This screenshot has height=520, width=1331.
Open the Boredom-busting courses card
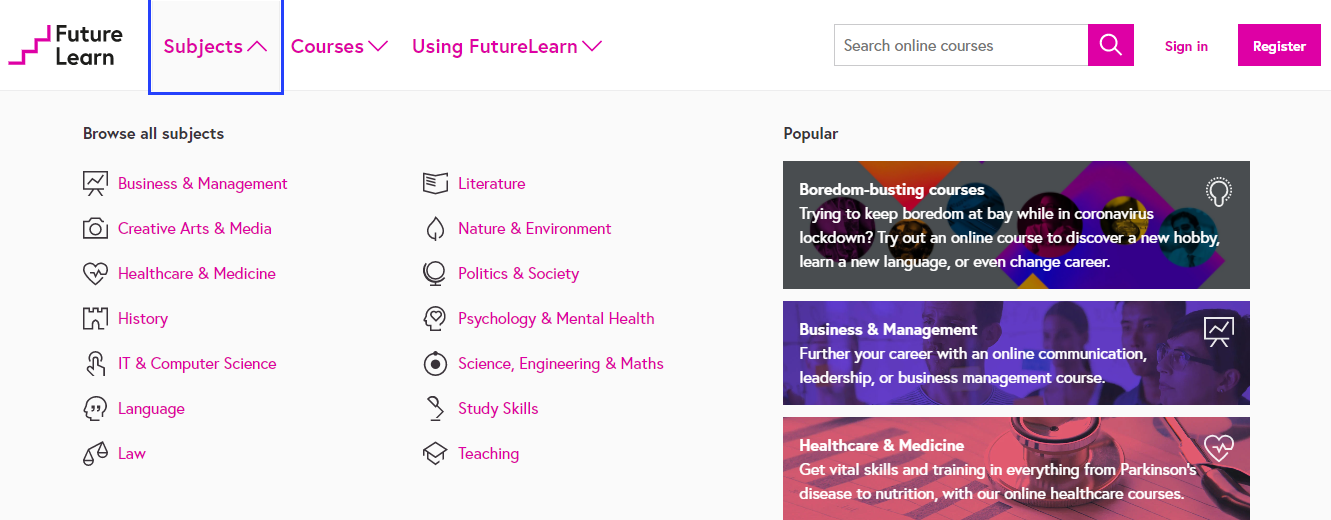(x=1016, y=225)
